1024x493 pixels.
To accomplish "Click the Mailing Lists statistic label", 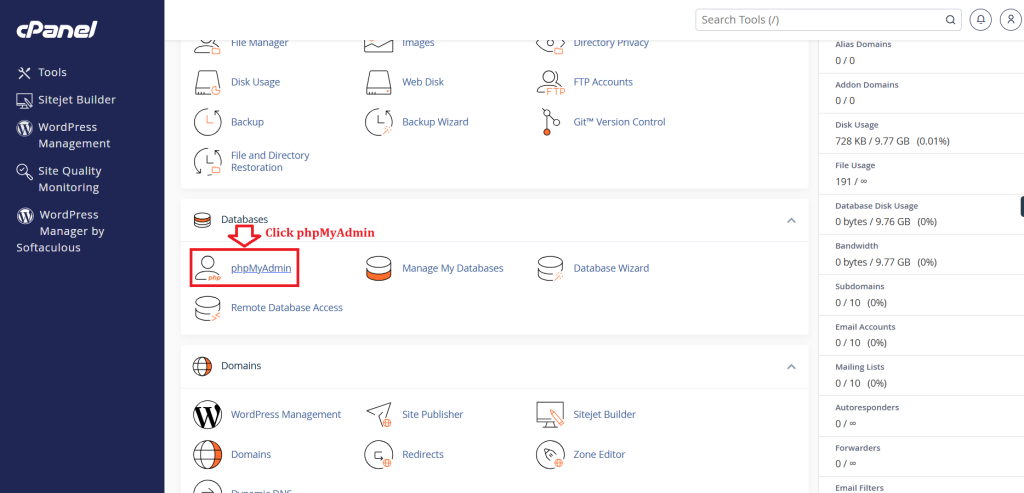I will (x=859, y=368).
